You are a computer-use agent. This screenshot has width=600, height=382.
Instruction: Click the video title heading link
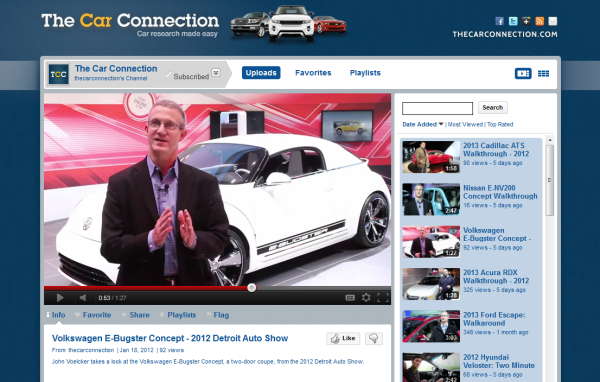(x=170, y=338)
